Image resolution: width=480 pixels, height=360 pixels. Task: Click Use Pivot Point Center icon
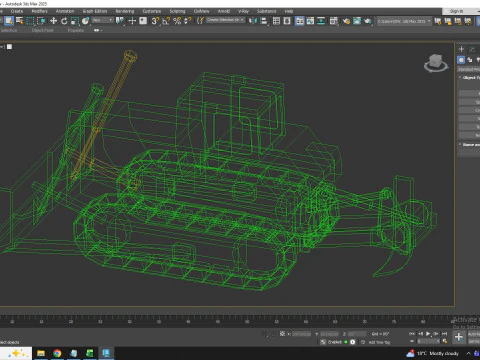[120, 21]
